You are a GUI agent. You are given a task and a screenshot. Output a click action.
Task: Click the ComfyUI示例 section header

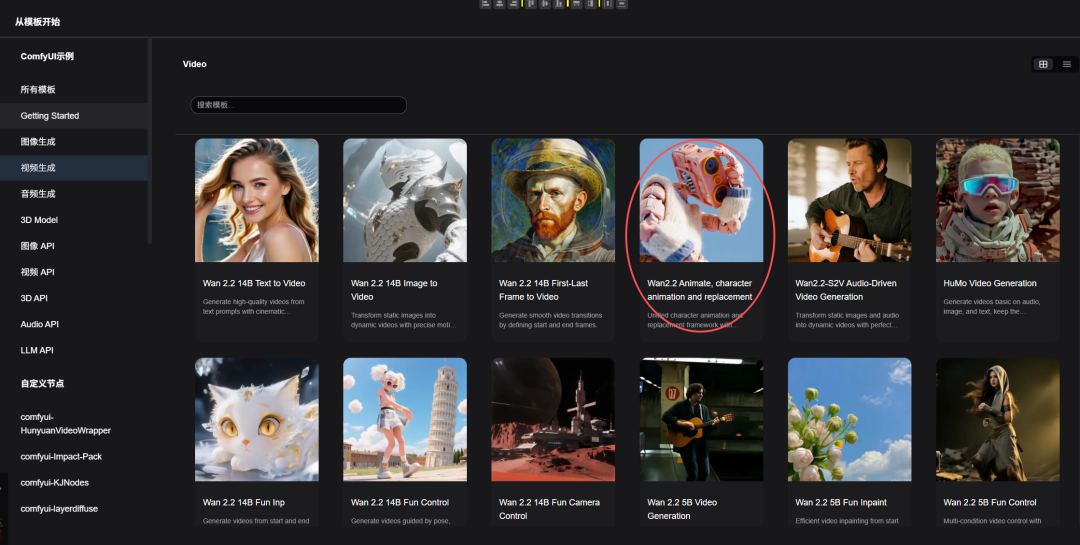click(47, 56)
